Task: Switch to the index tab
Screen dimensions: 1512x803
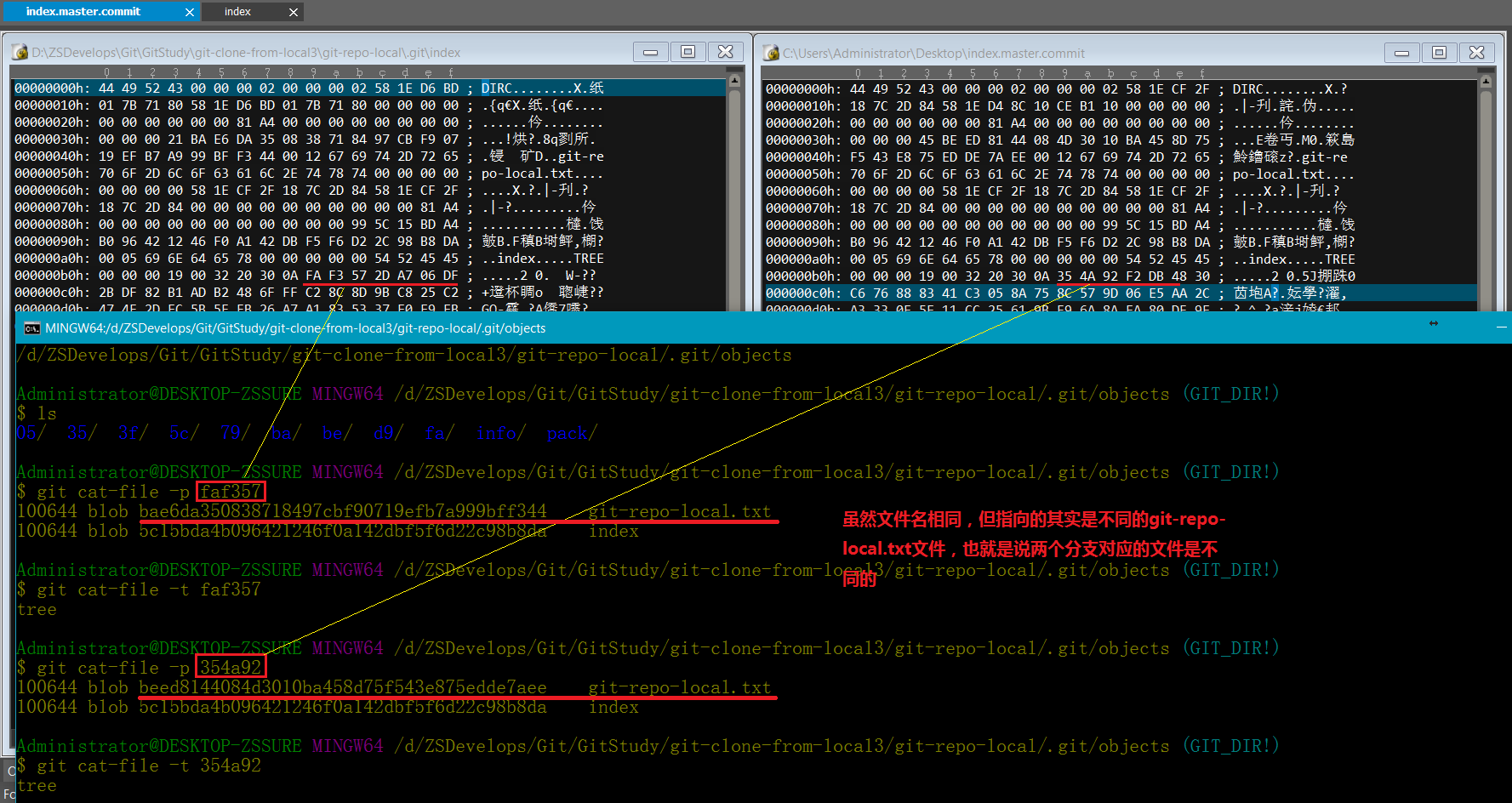Action: tap(237, 12)
